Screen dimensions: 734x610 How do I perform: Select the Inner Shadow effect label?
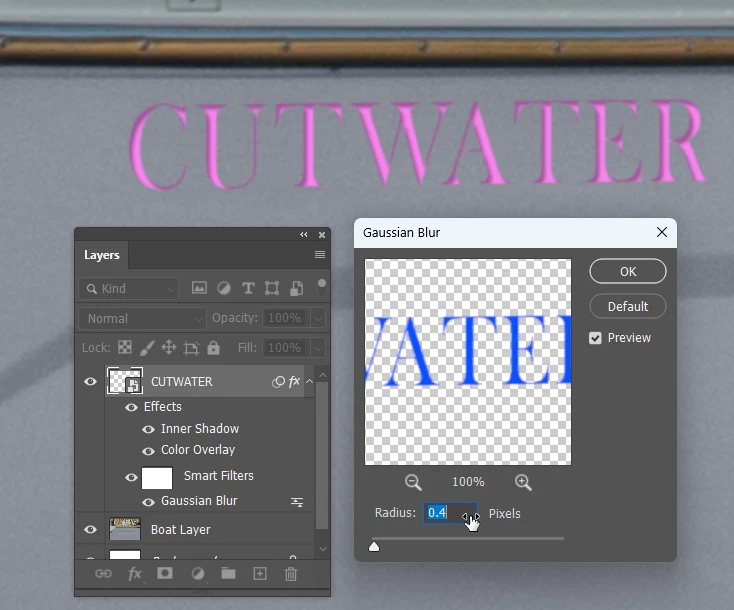tap(200, 429)
